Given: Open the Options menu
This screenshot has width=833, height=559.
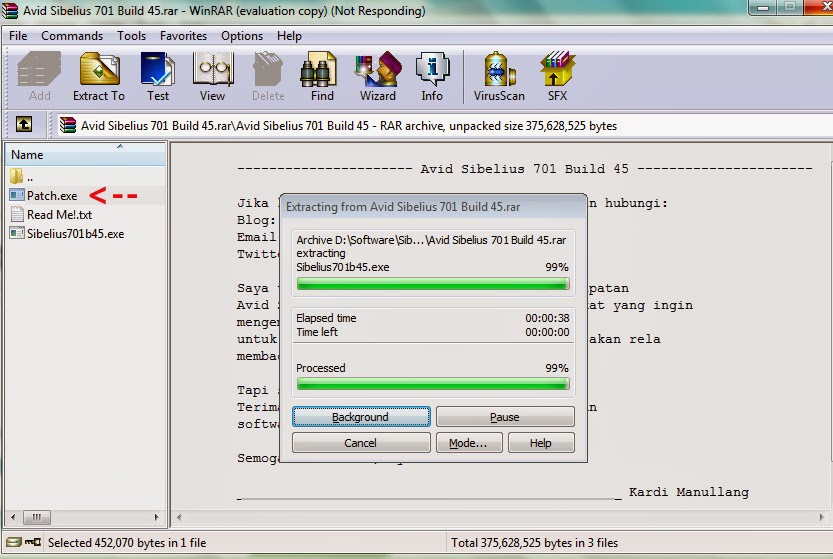Looking at the screenshot, I should coord(242,36).
